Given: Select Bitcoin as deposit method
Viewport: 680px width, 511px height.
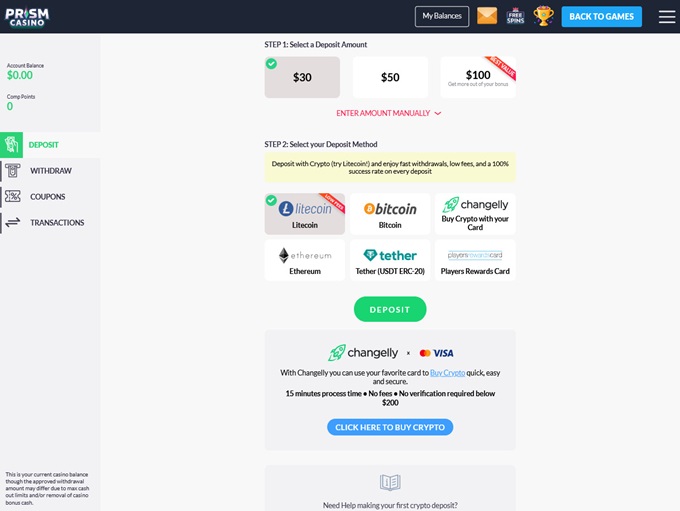Looking at the screenshot, I should [x=390, y=214].
